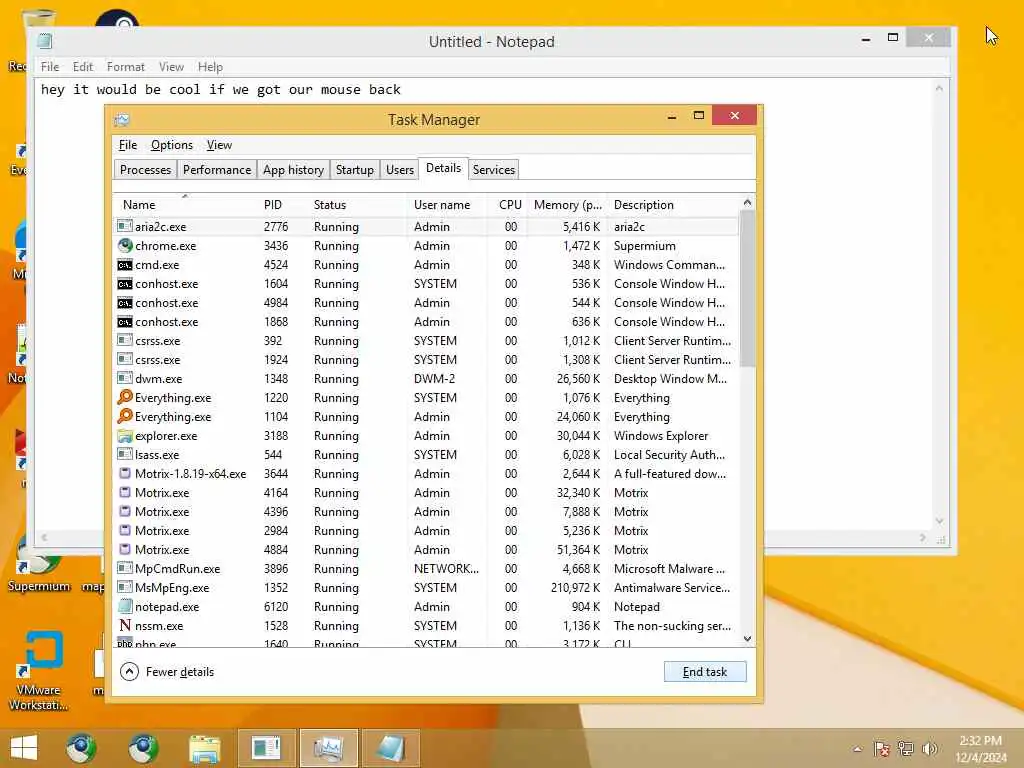
Task: Open the Windows Start button
Action: [x=24, y=748]
